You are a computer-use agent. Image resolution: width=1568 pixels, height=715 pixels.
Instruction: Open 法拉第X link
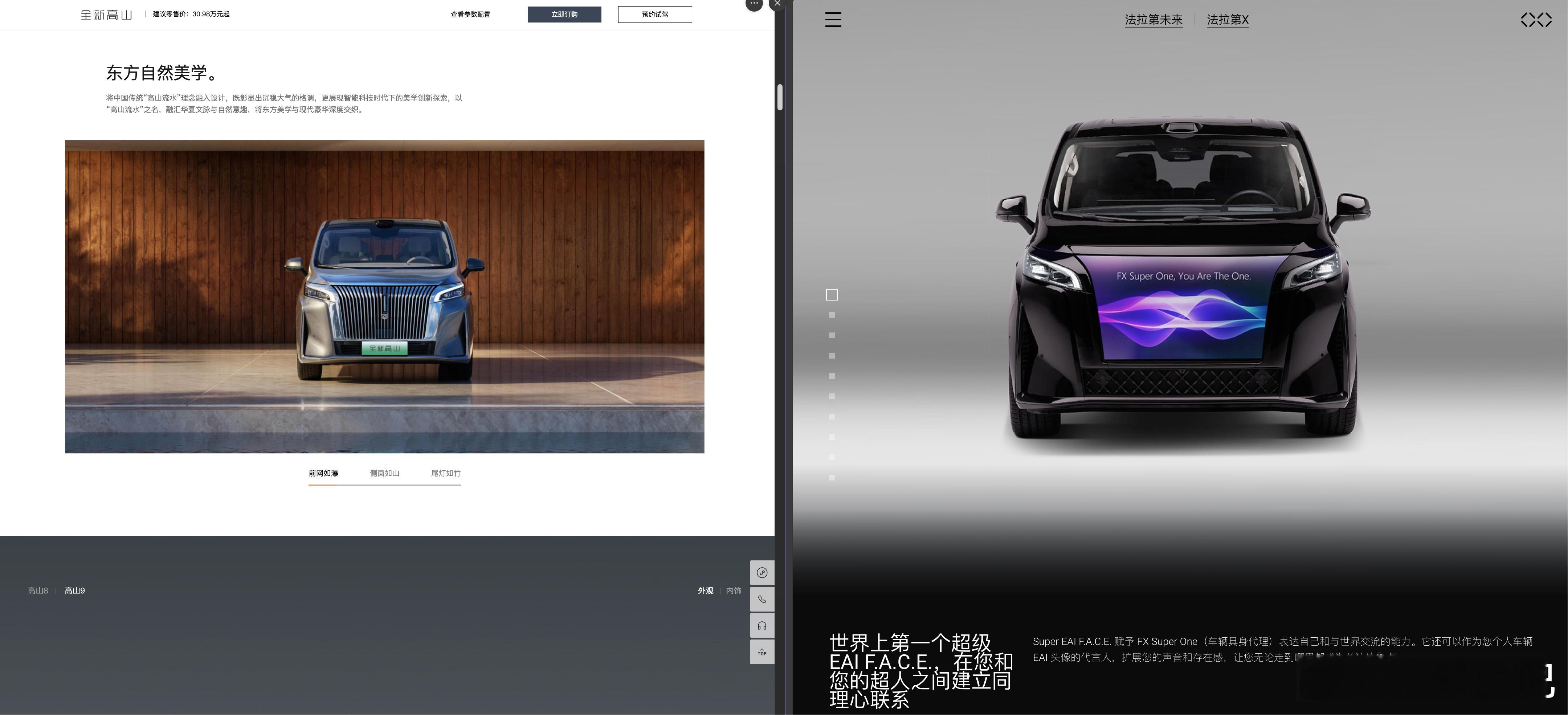point(1228,20)
